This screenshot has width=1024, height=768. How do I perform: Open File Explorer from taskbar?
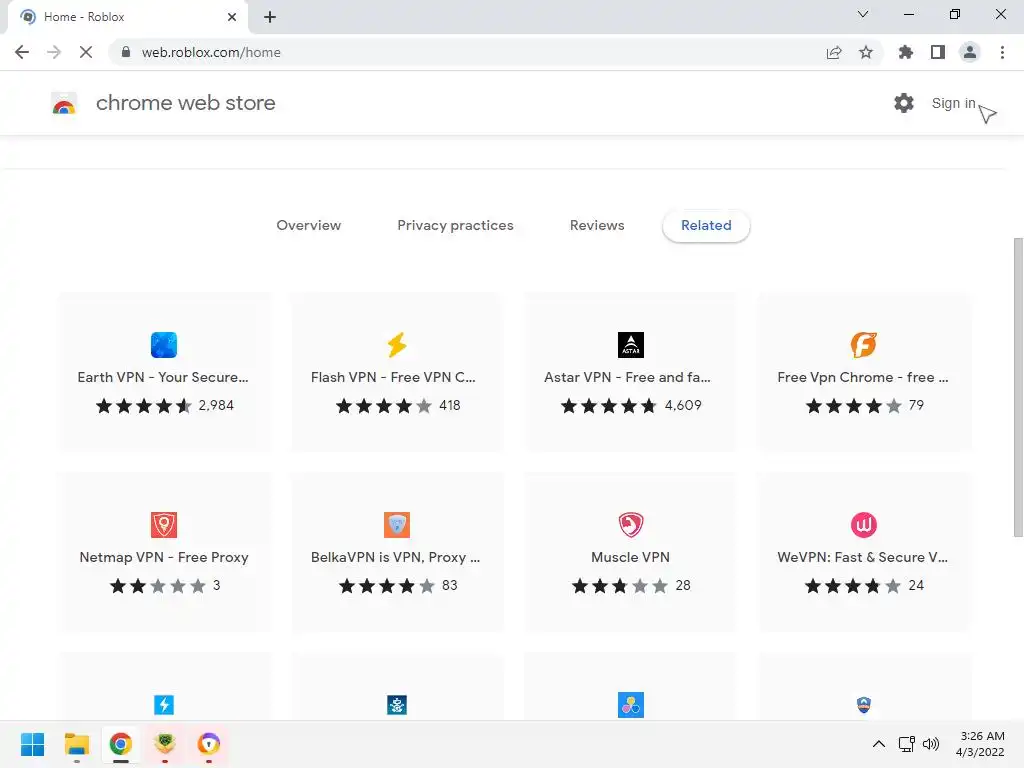click(76, 744)
